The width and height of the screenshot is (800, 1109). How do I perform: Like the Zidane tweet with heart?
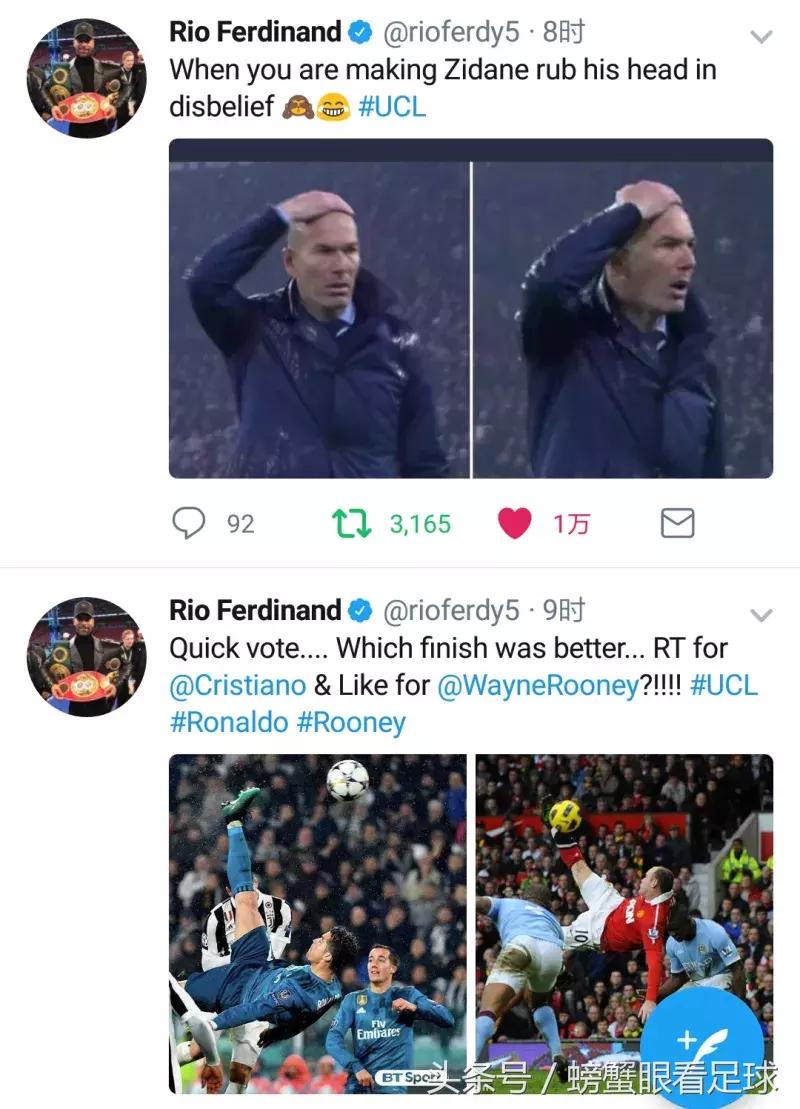[x=514, y=523]
